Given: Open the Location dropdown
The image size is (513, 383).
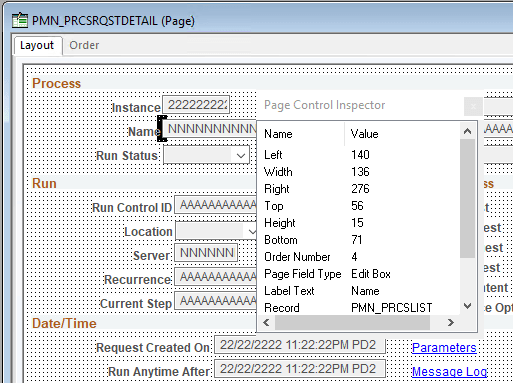Looking at the screenshot, I should coord(251,231).
